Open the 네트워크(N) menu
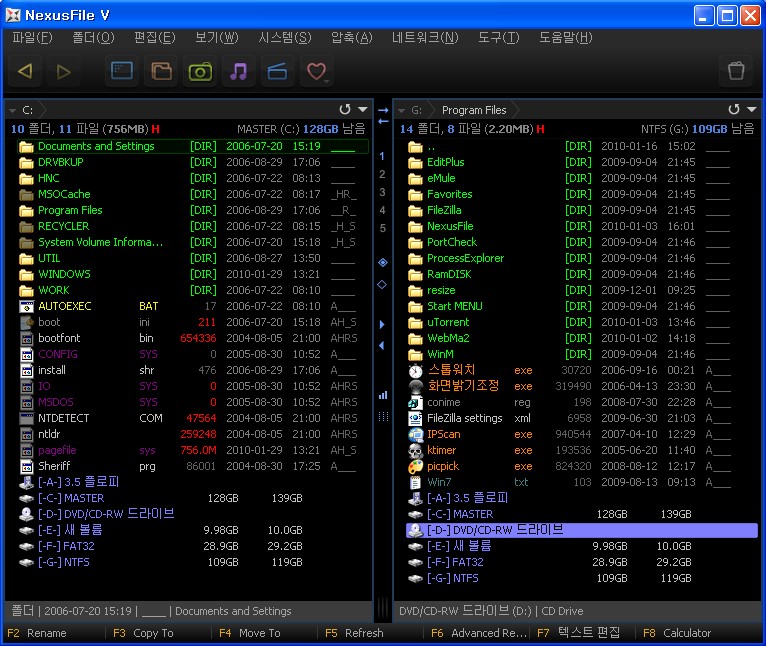 coord(425,38)
